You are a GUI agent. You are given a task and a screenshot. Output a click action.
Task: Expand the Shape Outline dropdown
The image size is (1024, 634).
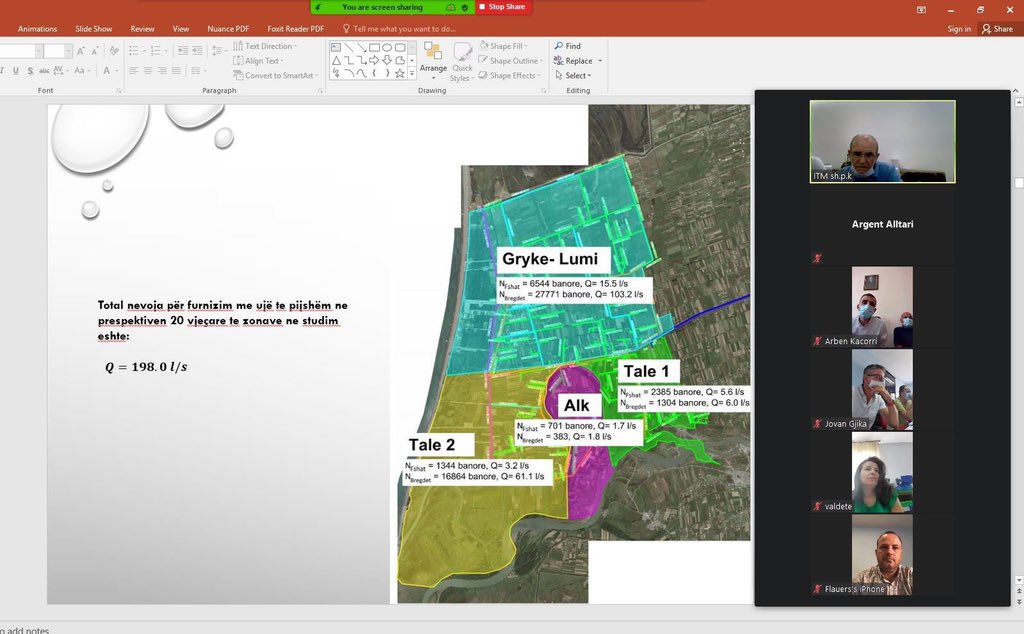pyautogui.click(x=511, y=61)
